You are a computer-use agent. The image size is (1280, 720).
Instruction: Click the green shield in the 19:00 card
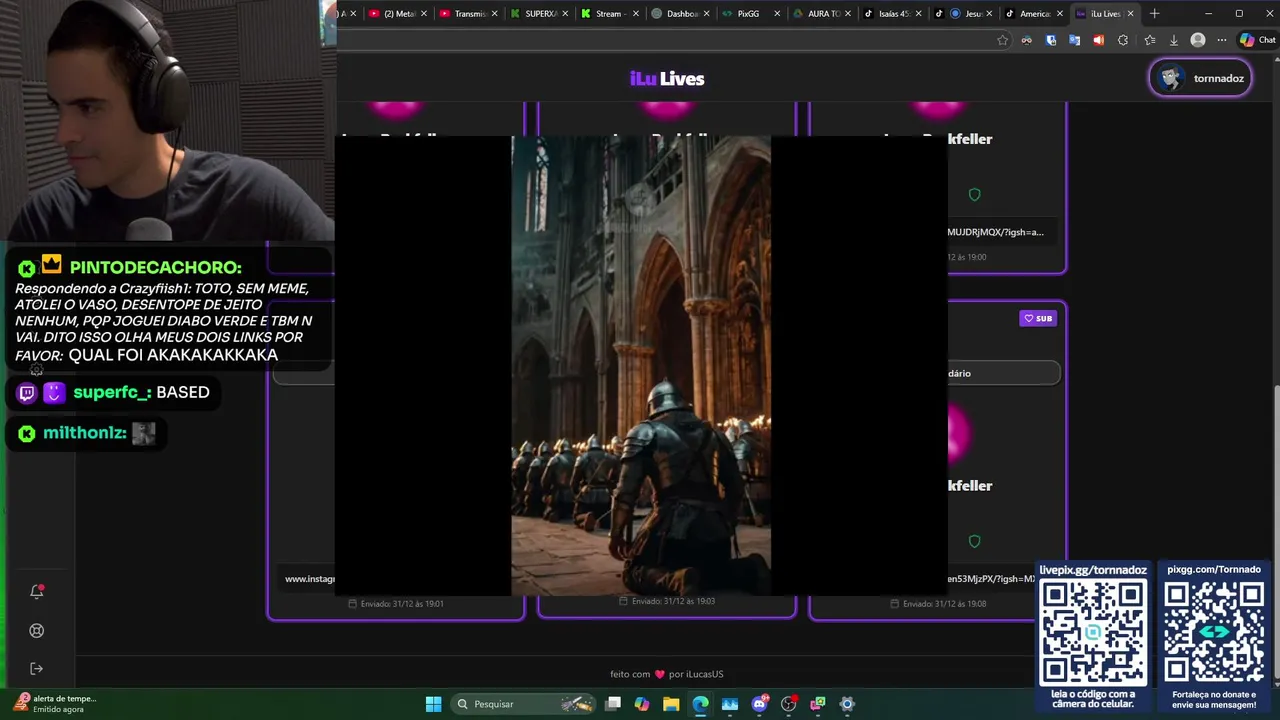[974, 195]
